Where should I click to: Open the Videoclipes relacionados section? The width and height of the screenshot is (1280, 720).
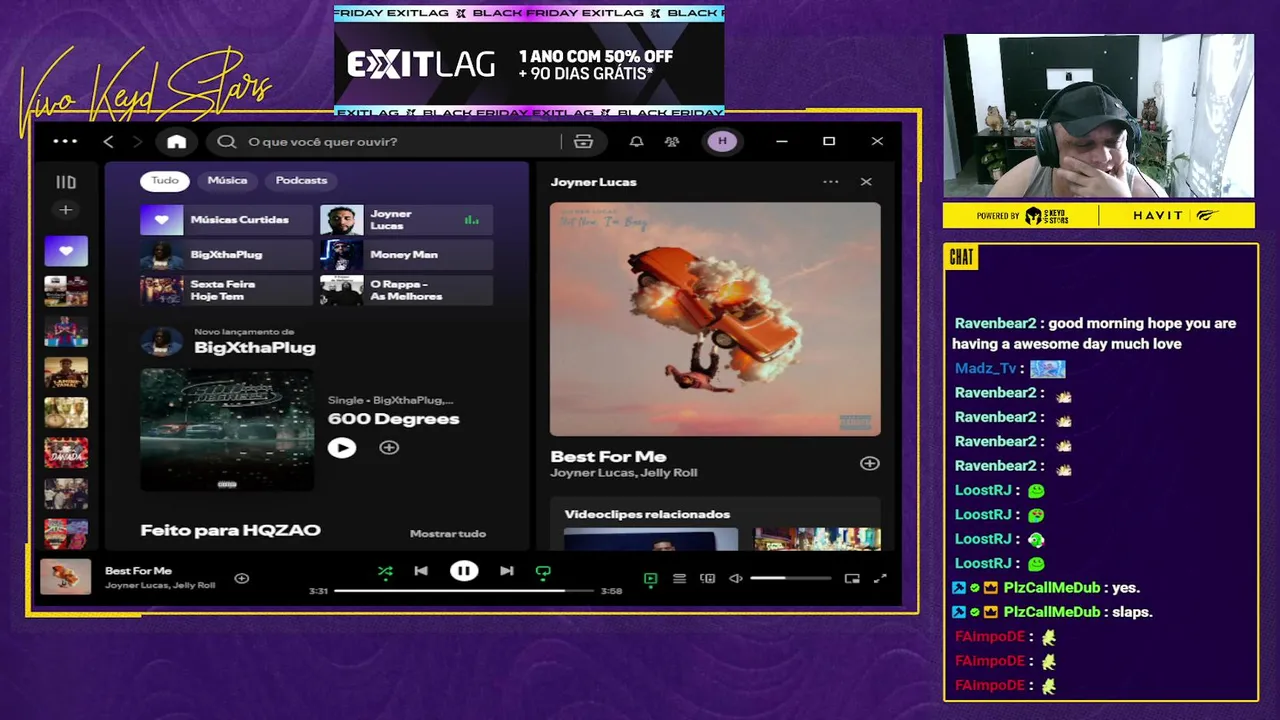(x=647, y=515)
